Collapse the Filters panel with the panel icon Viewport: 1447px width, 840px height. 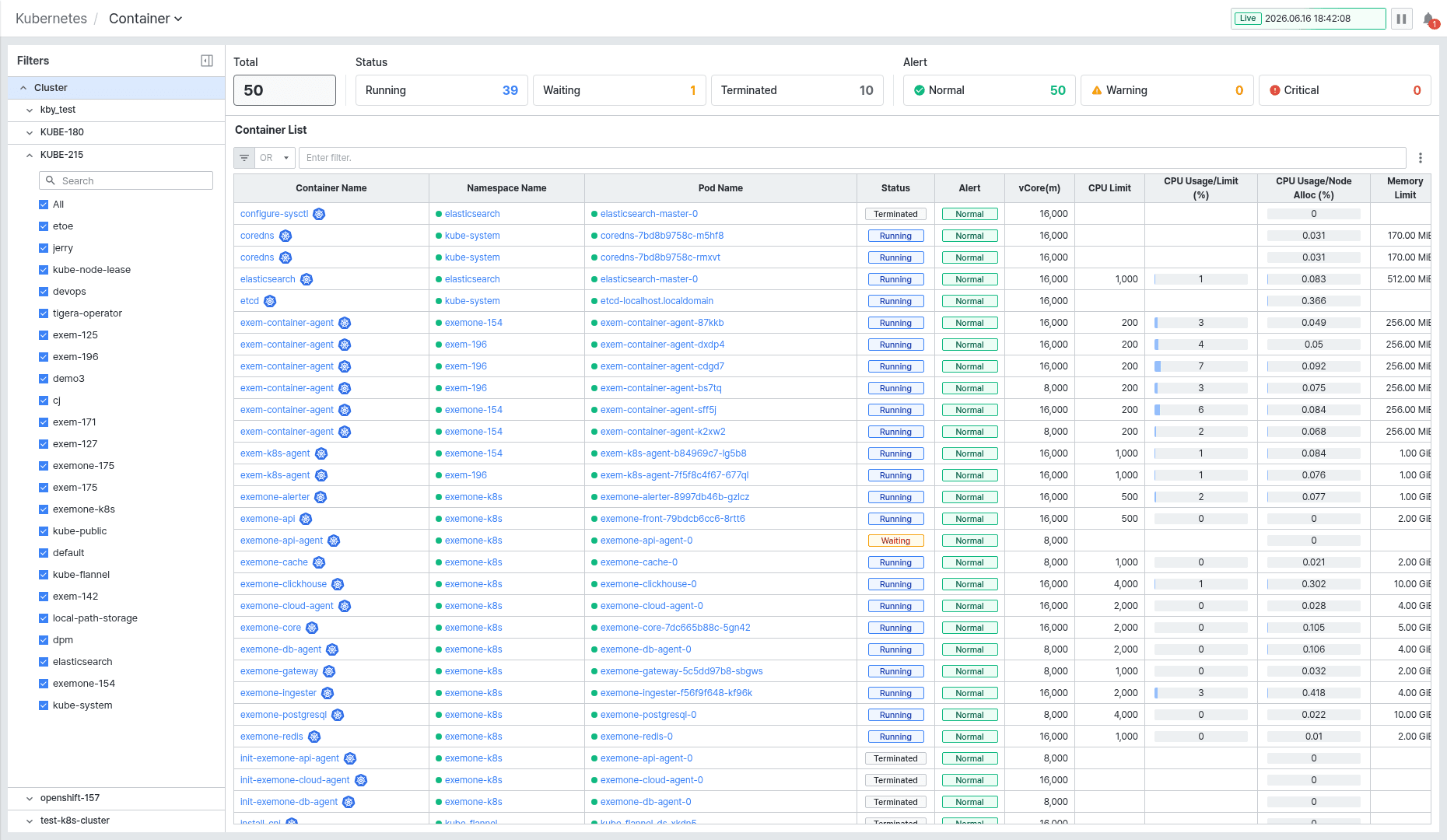207,61
